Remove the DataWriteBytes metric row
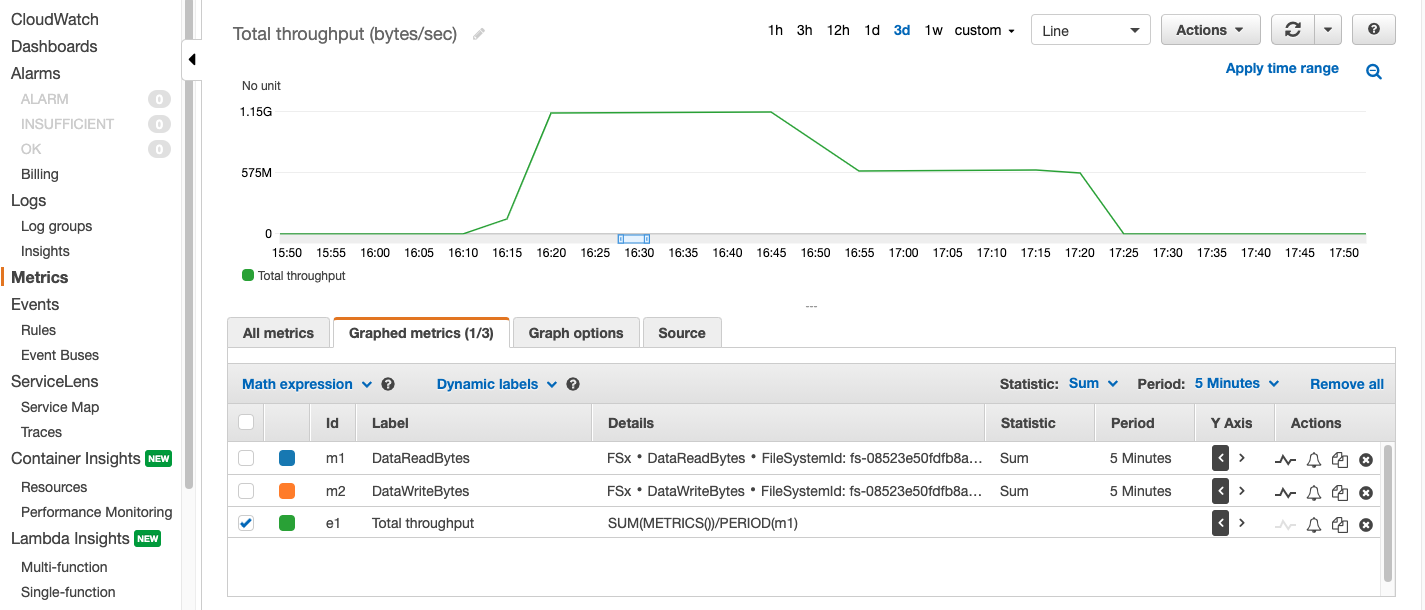This screenshot has height=610, width=1425. [1366, 493]
